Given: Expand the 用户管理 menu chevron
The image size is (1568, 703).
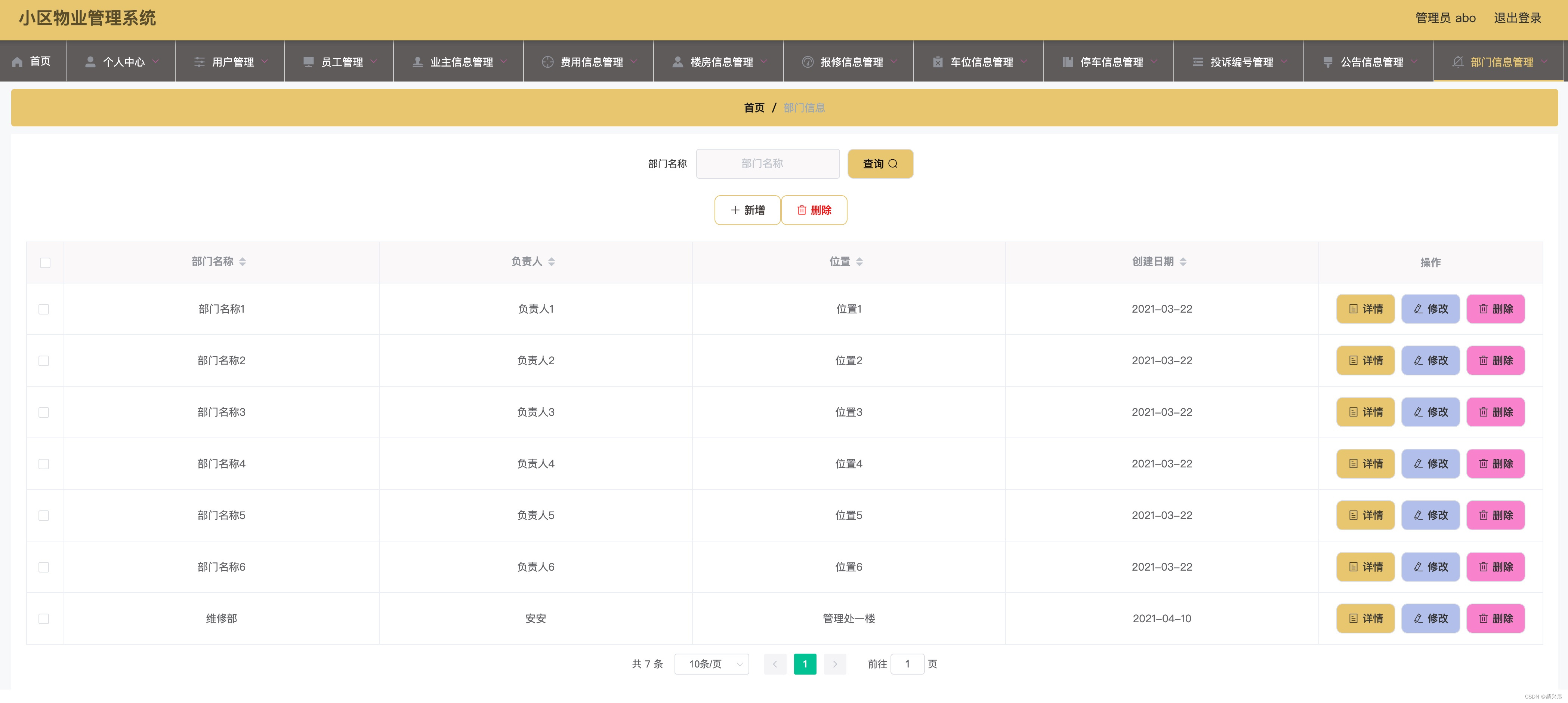Looking at the screenshot, I should [x=265, y=62].
